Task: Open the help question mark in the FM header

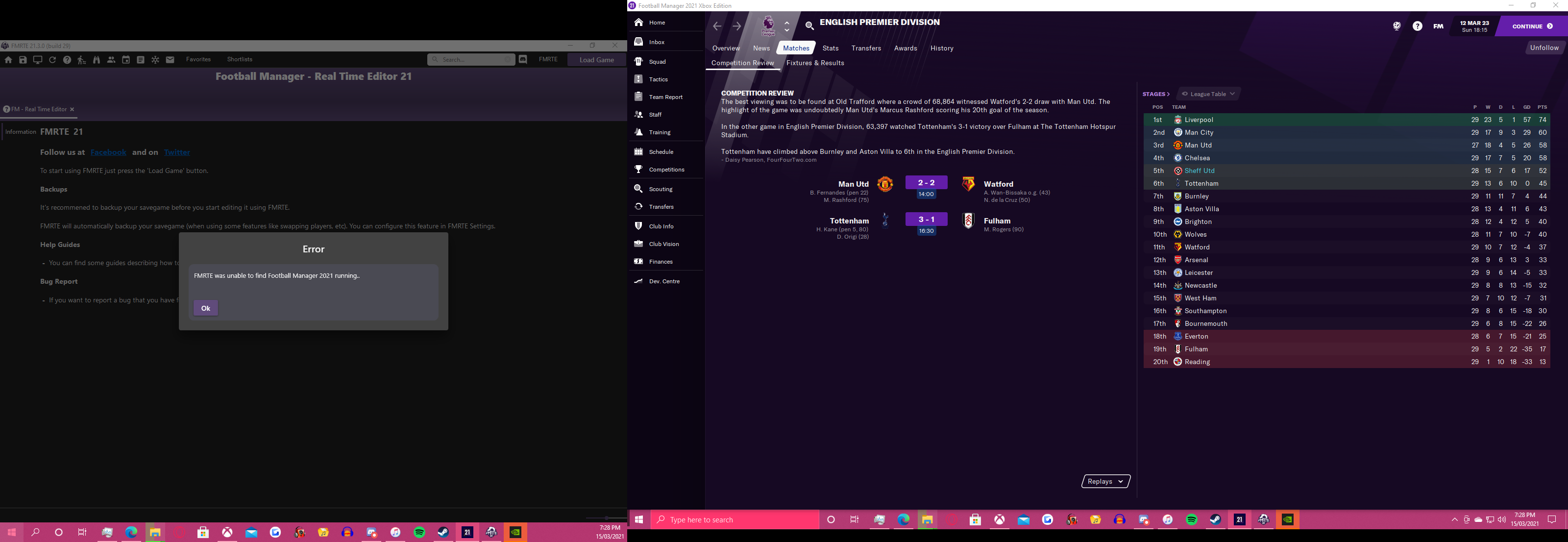Action: (1417, 26)
